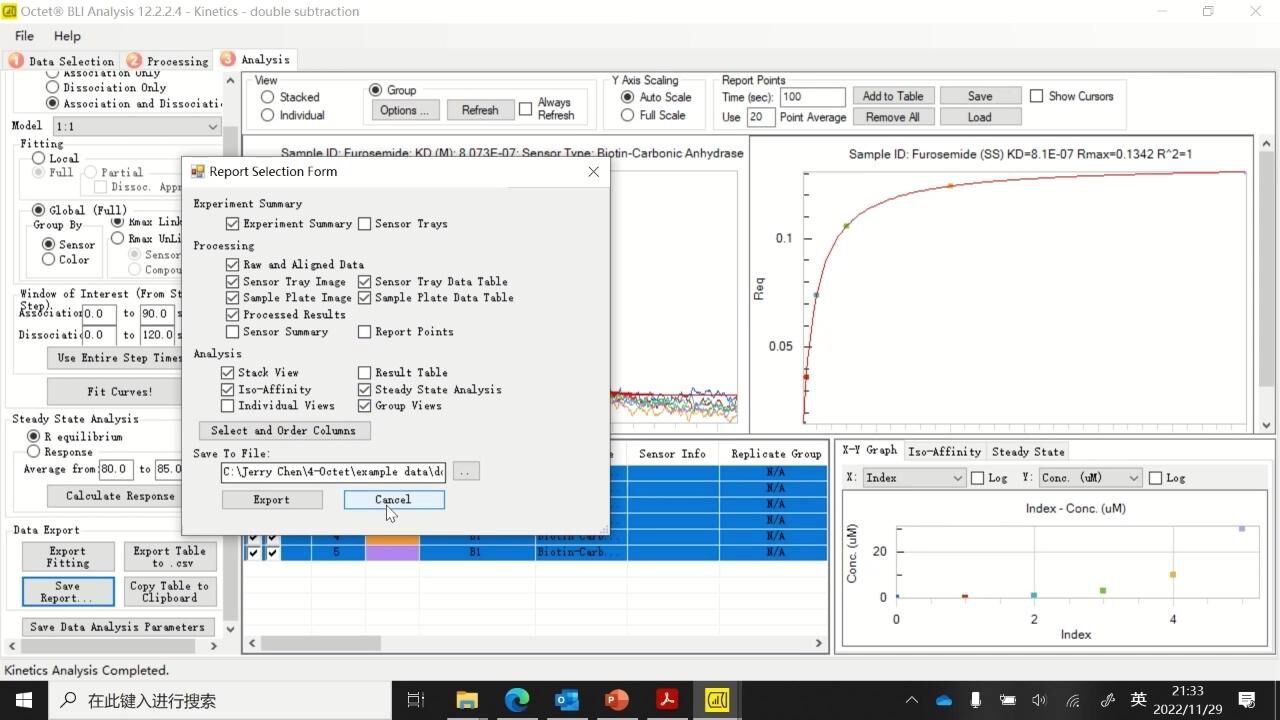Viewport: 1280px width, 720px height.
Task: Click the Task View taskbar icon
Action: 416,700
